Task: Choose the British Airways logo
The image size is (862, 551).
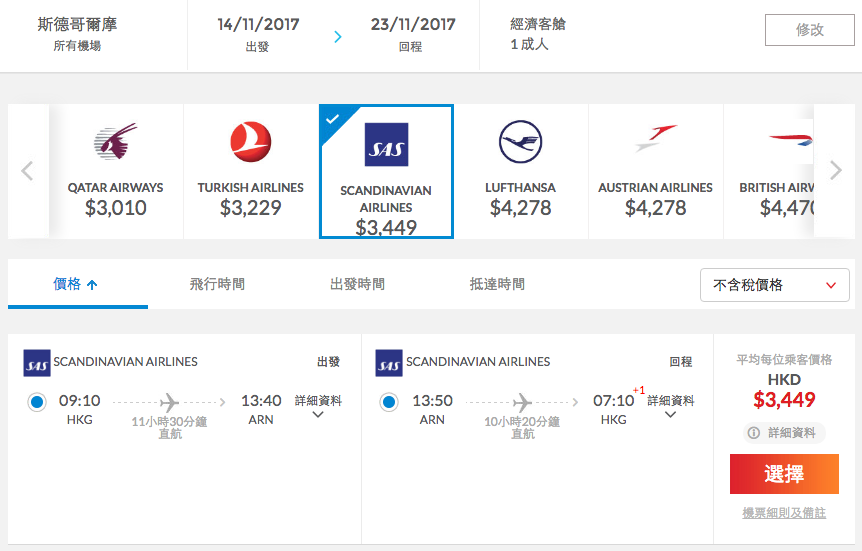Action: (791, 140)
